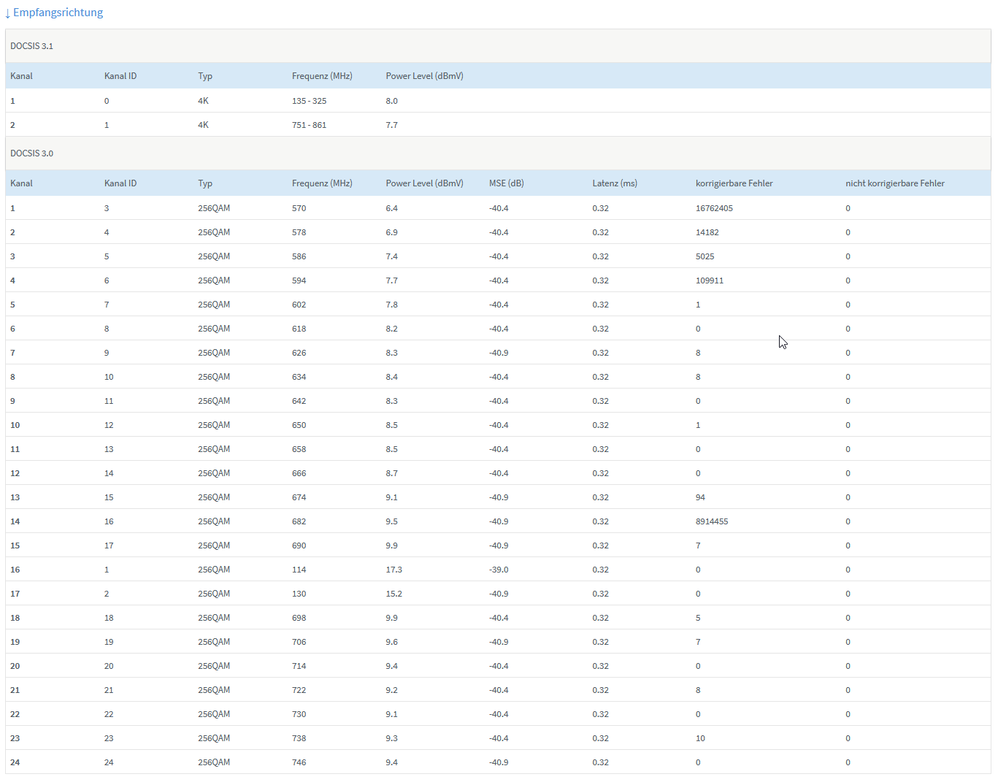Select the 15.2 power level value
Viewport: 998px width, 780px height.
click(394, 593)
